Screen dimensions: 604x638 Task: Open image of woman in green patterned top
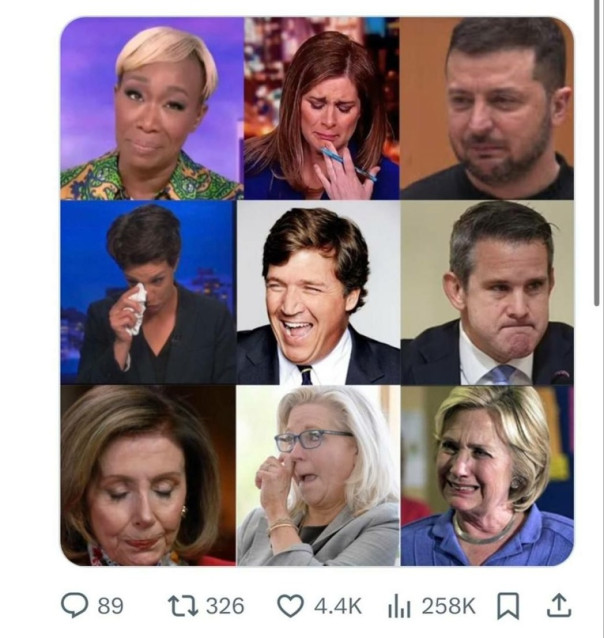tap(151, 108)
